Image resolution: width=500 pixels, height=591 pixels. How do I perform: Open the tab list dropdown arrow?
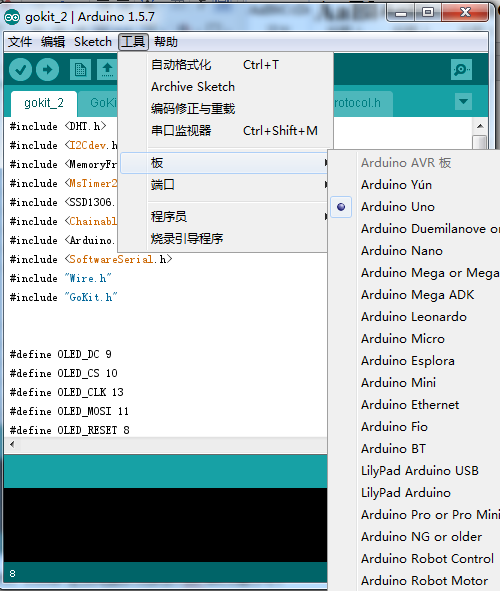click(x=463, y=102)
